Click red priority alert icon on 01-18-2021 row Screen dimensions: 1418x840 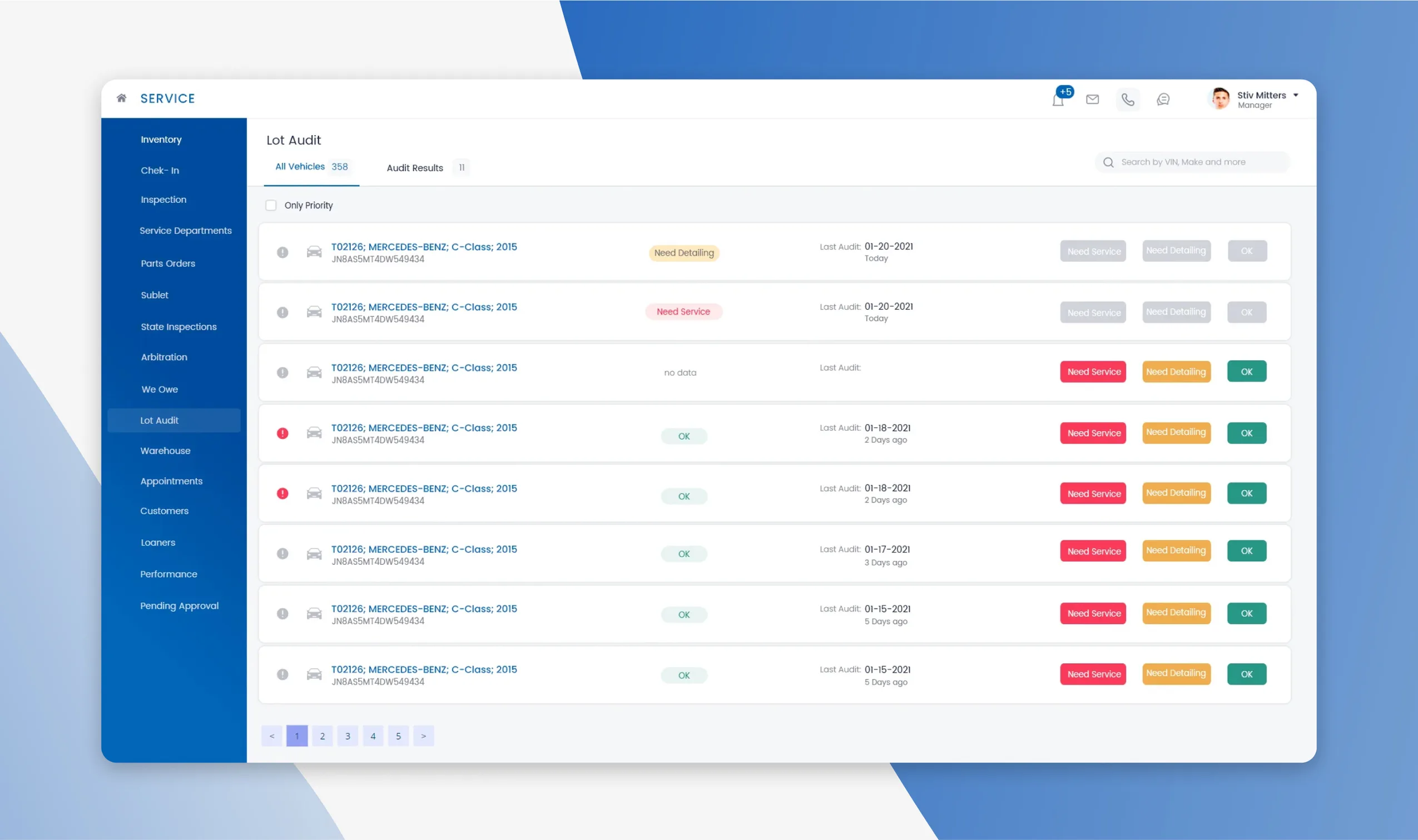point(282,433)
